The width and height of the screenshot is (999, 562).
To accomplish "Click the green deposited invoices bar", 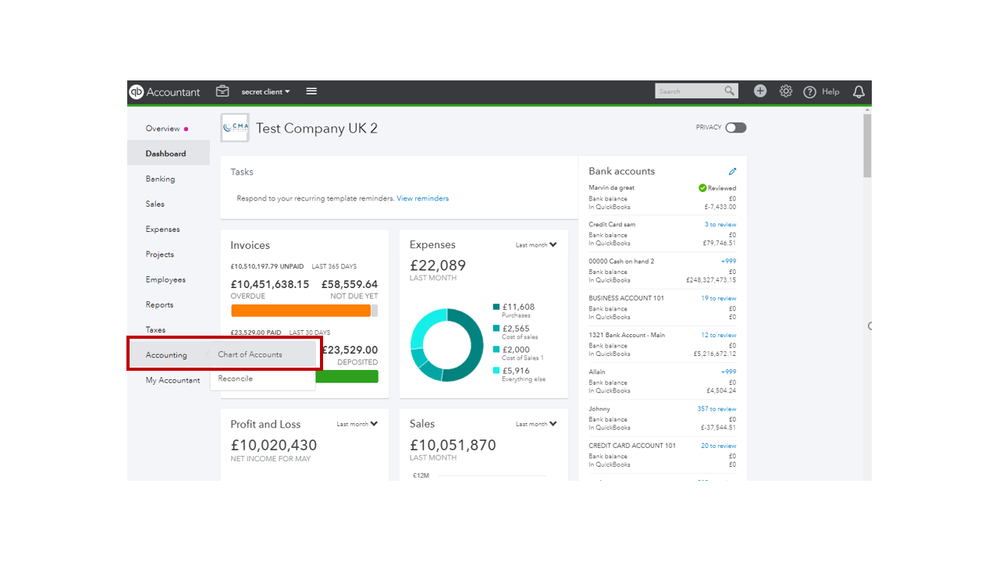I will point(347,377).
